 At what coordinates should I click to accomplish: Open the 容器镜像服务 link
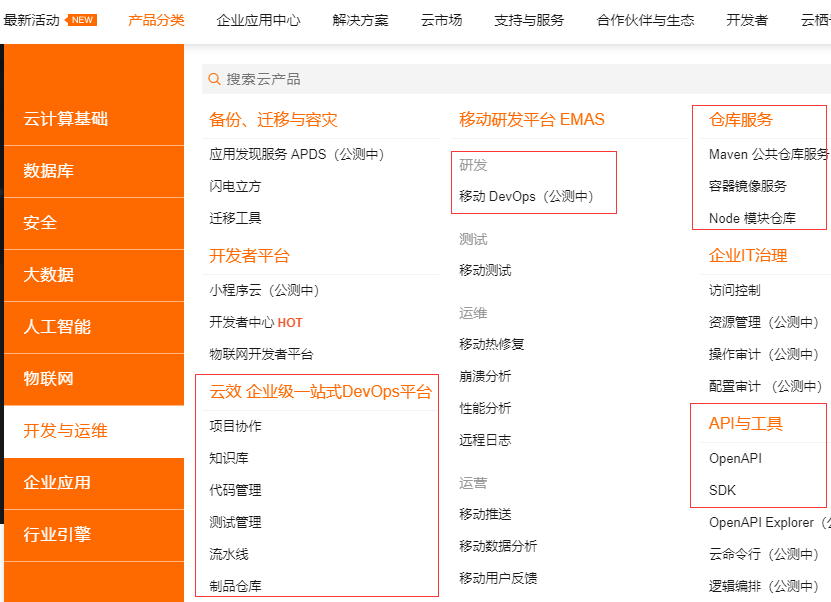point(747,186)
